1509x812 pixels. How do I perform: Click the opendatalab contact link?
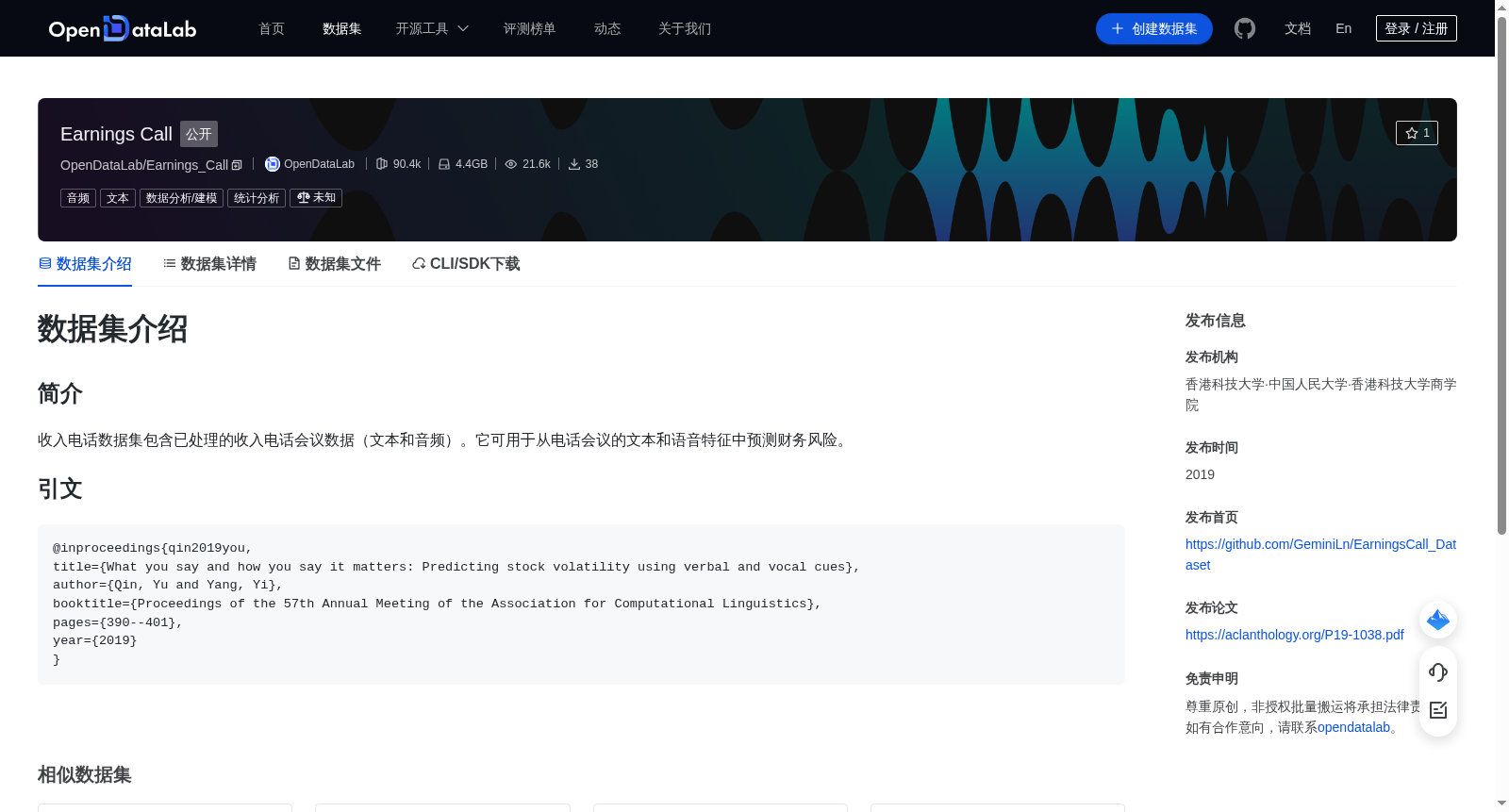[x=1353, y=727]
